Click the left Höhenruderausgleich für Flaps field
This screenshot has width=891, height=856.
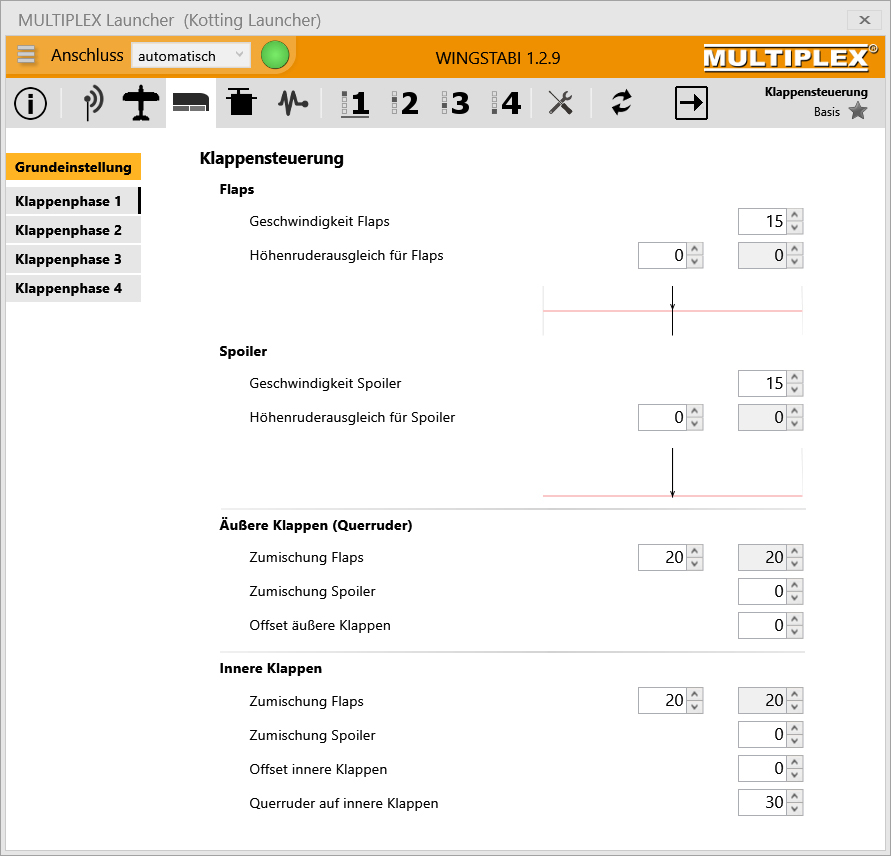pos(663,255)
